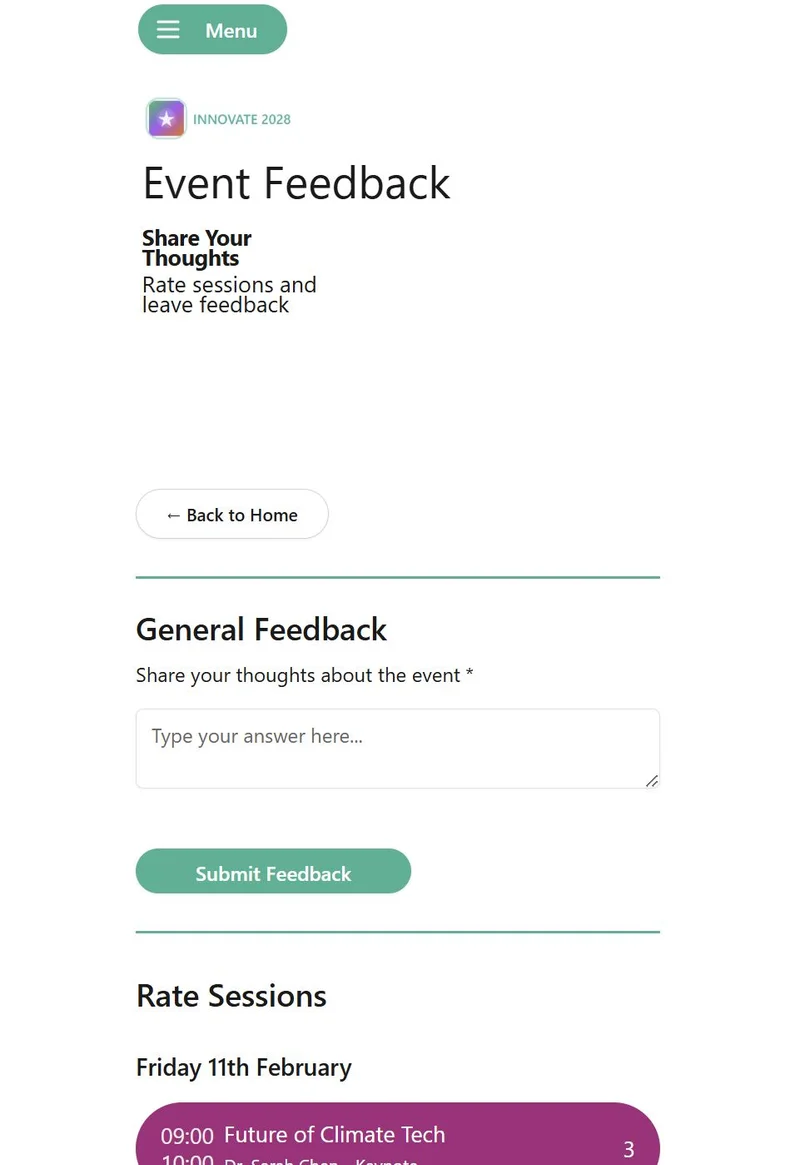Click the hamburger lines inside Menu button

click(168, 29)
